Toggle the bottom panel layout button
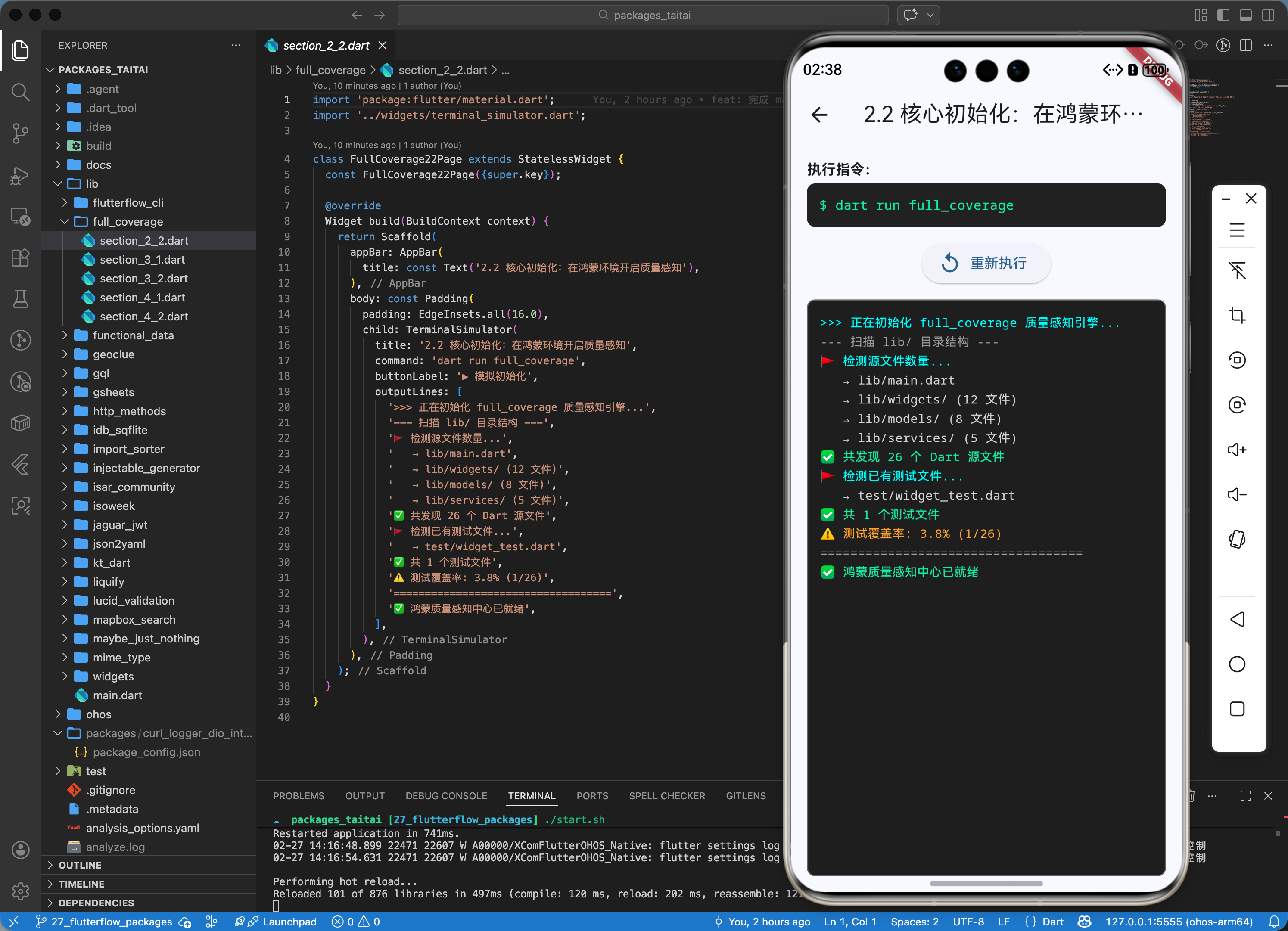Image resolution: width=1288 pixels, height=931 pixels. 1246,16
